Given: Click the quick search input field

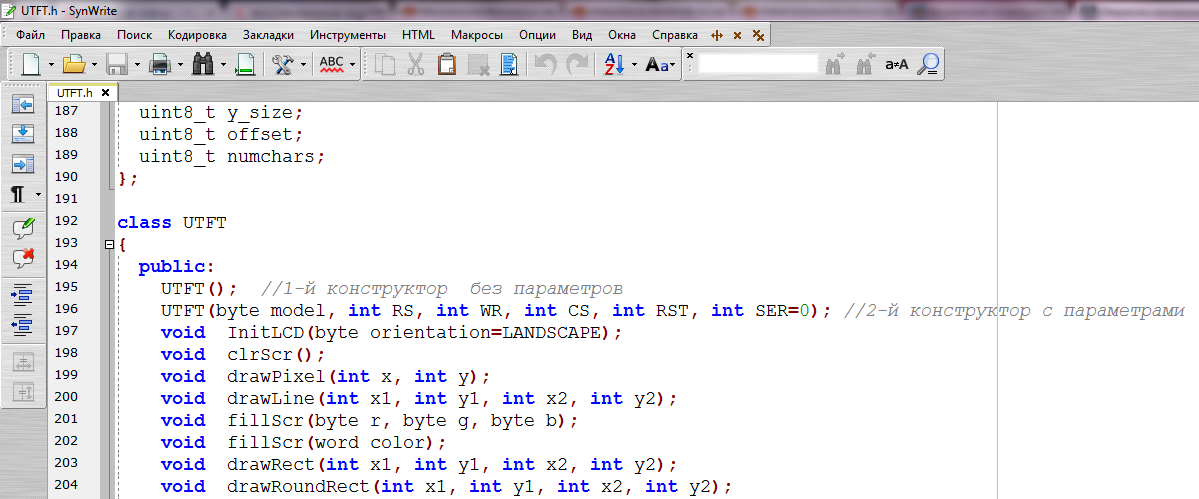Looking at the screenshot, I should [x=757, y=64].
